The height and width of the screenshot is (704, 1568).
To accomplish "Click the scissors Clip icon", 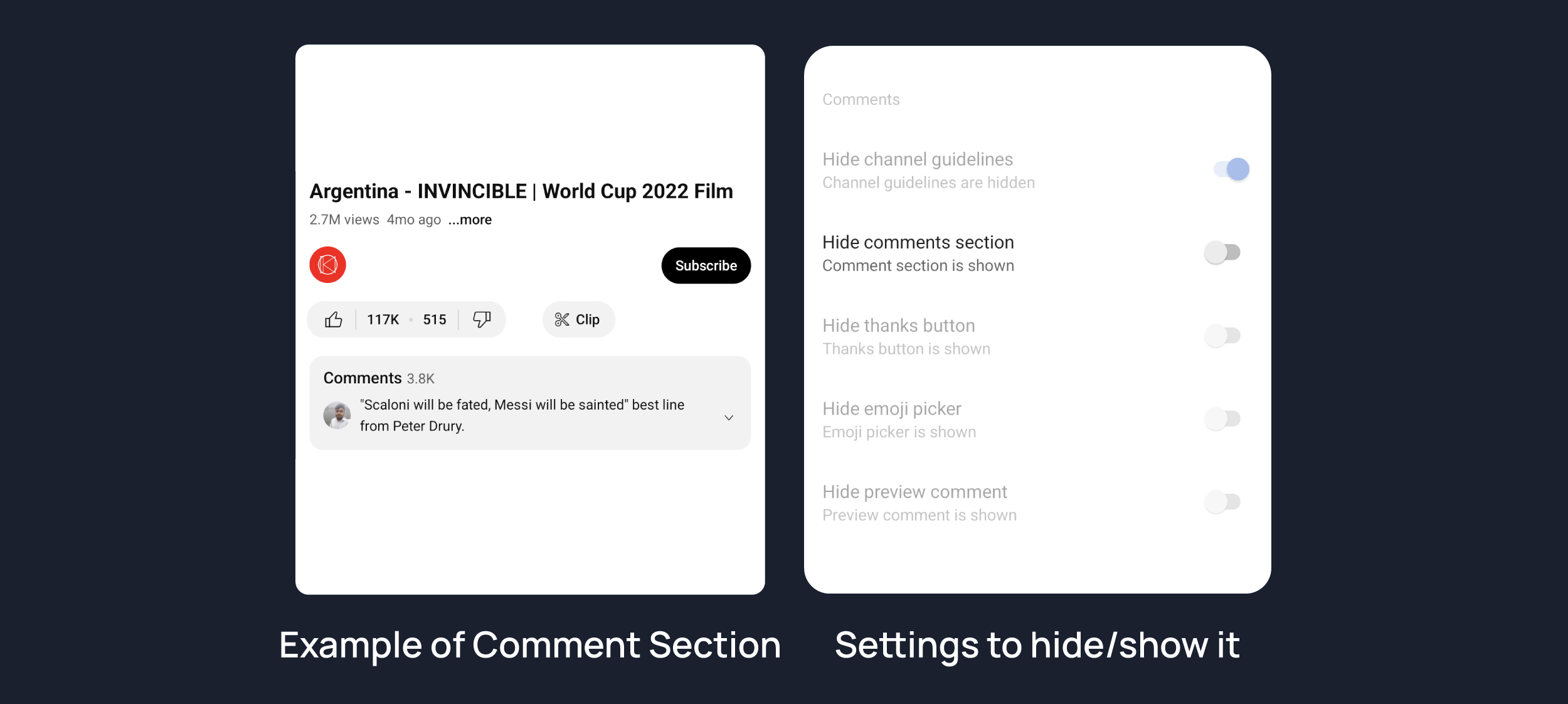I will tap(562, 320).
